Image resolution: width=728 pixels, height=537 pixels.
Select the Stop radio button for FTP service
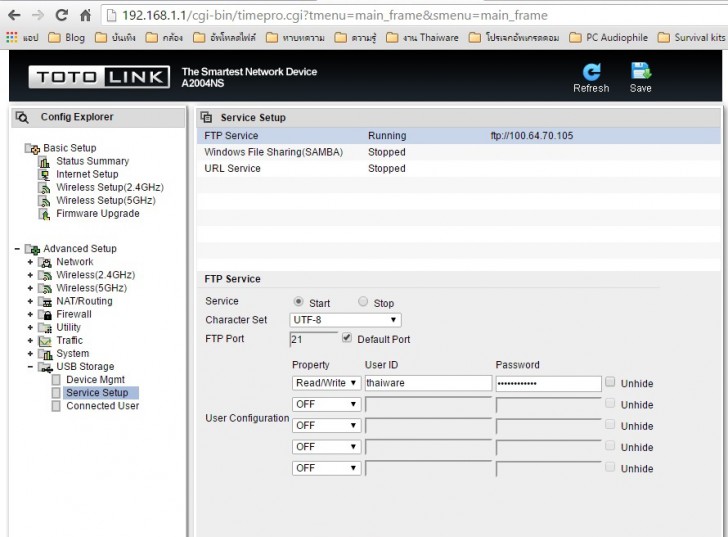tap(363, 302)
